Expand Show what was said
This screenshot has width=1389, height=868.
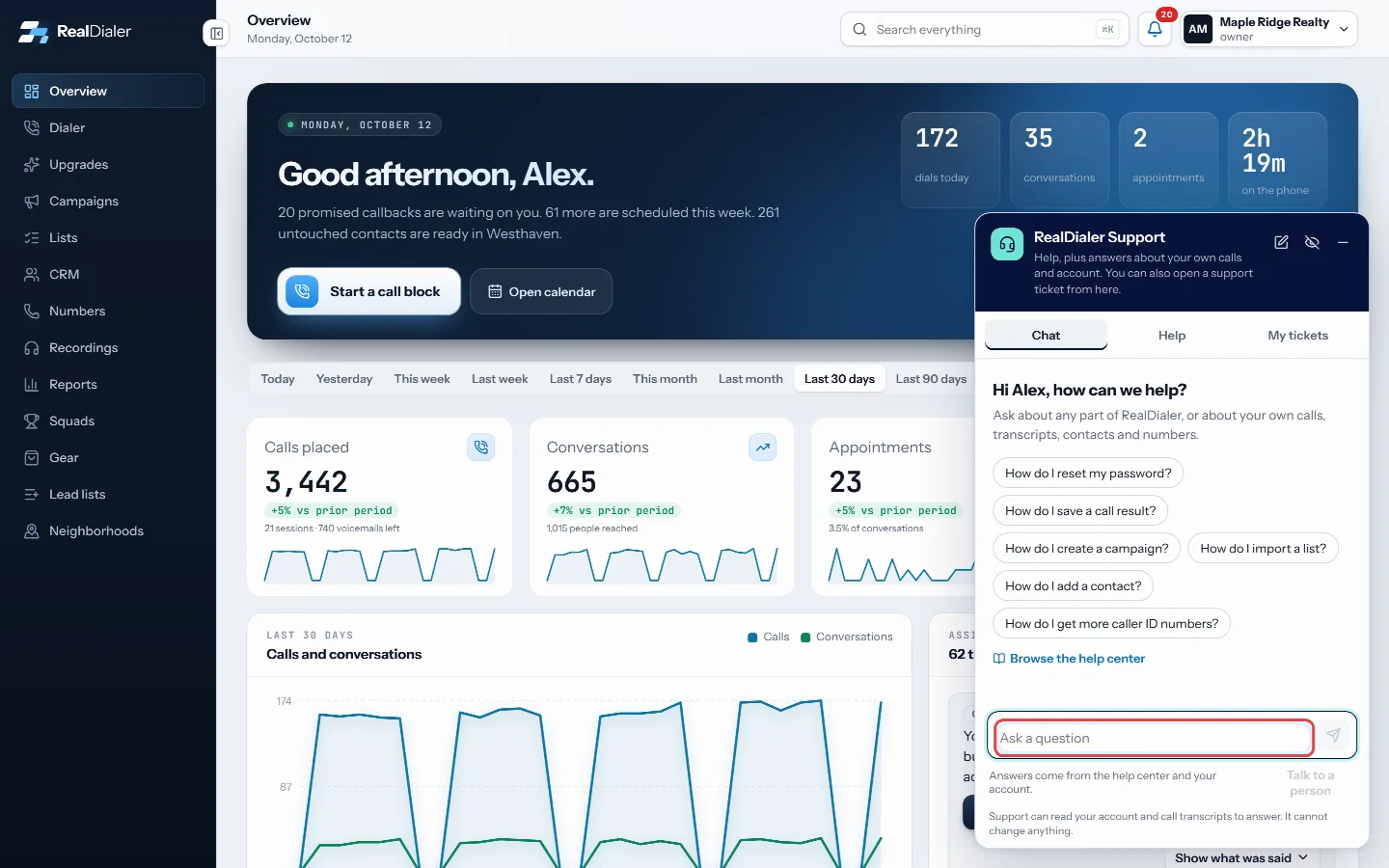point(1241,857)
